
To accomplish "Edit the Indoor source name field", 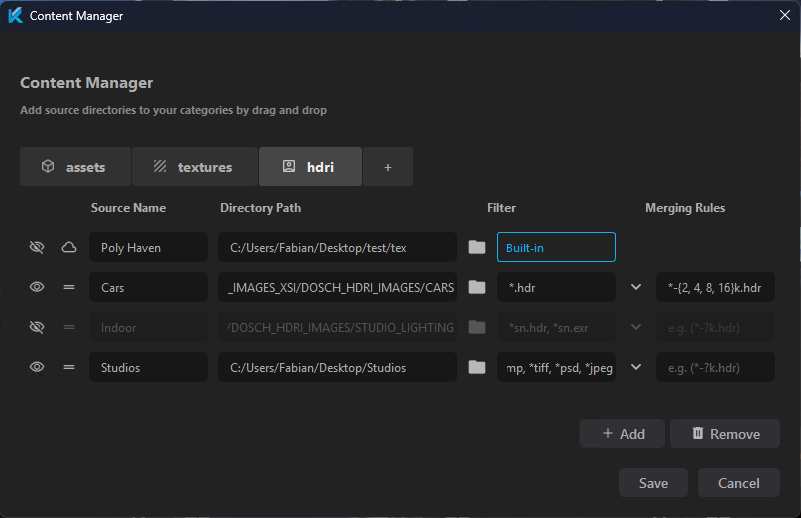I will 148,327.
